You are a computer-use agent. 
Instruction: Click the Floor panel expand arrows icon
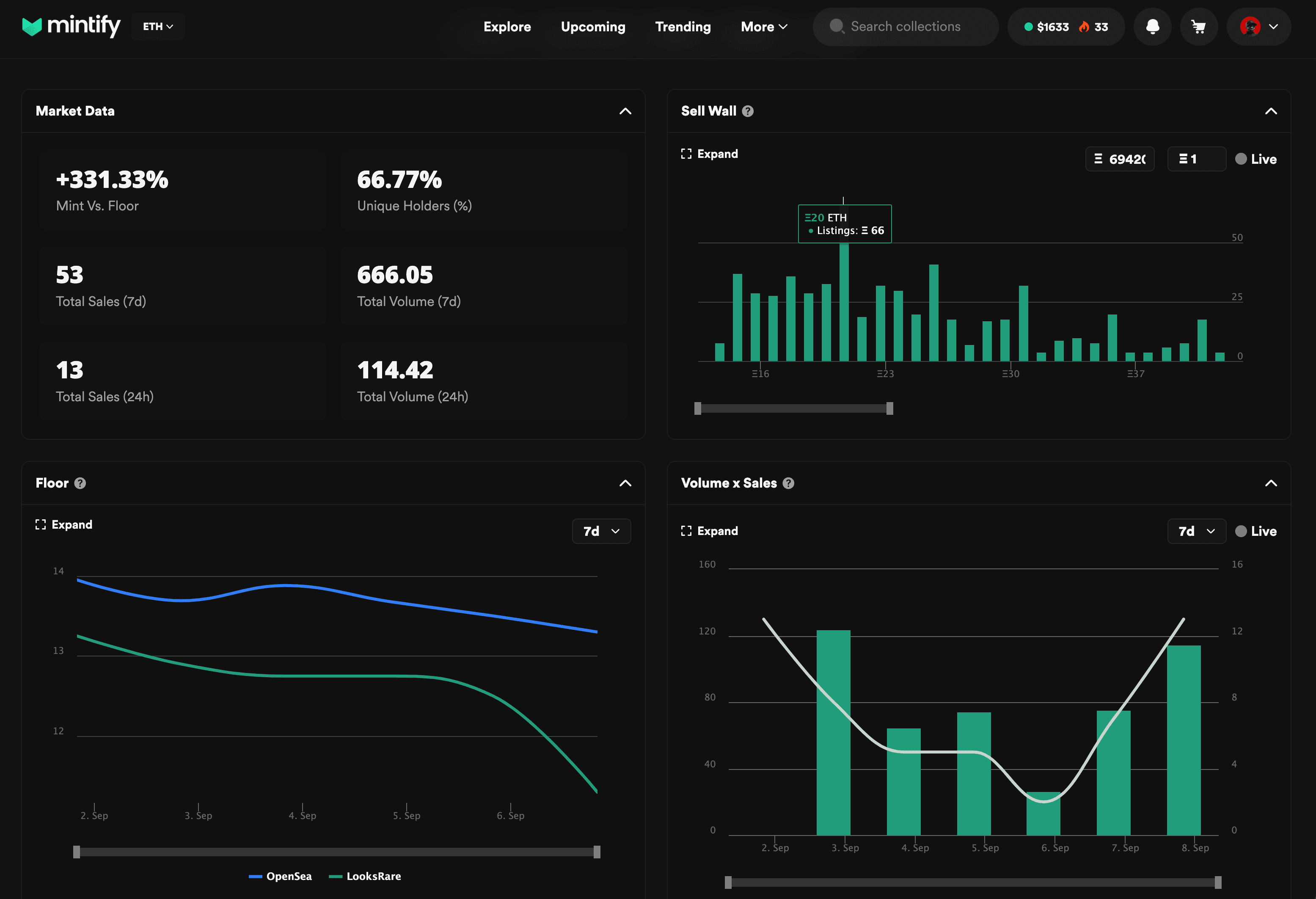click(40, 524)
